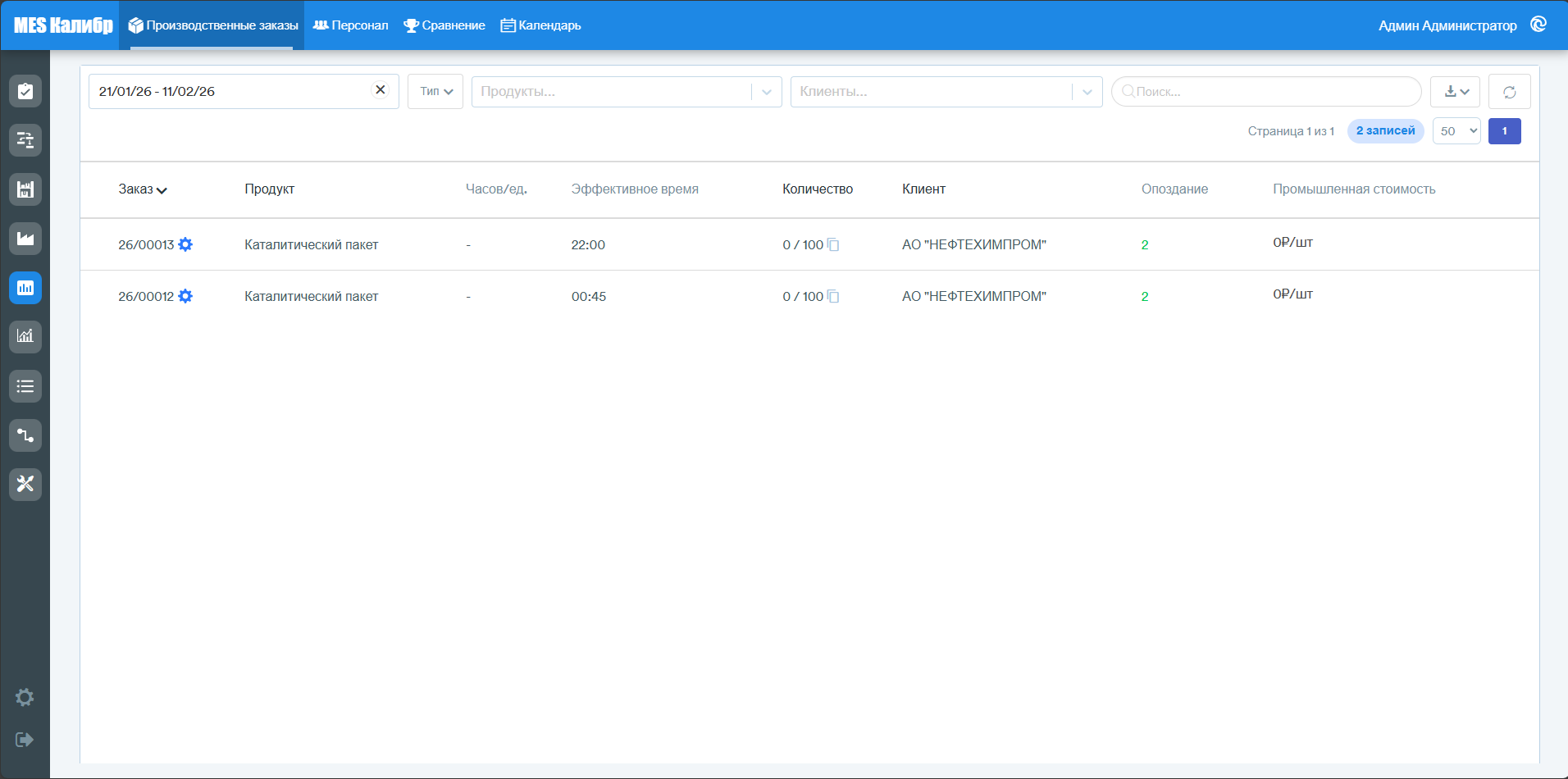Open Производственные заказы tab
1568x779 pixels.
pyautogui.click(x=212, y=25)
